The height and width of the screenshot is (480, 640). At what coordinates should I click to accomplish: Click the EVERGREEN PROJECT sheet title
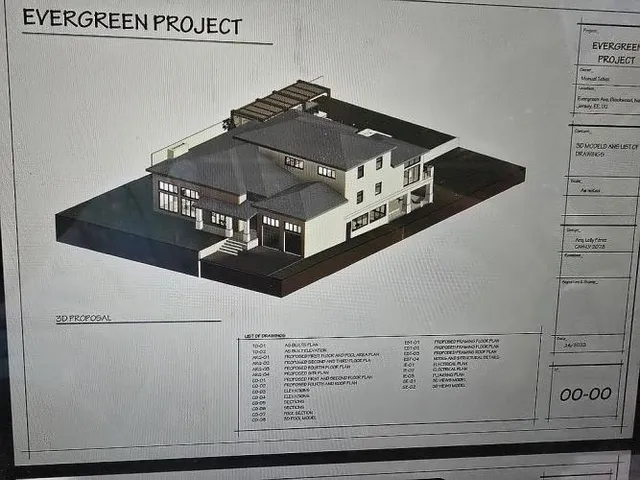coord(132,22)
